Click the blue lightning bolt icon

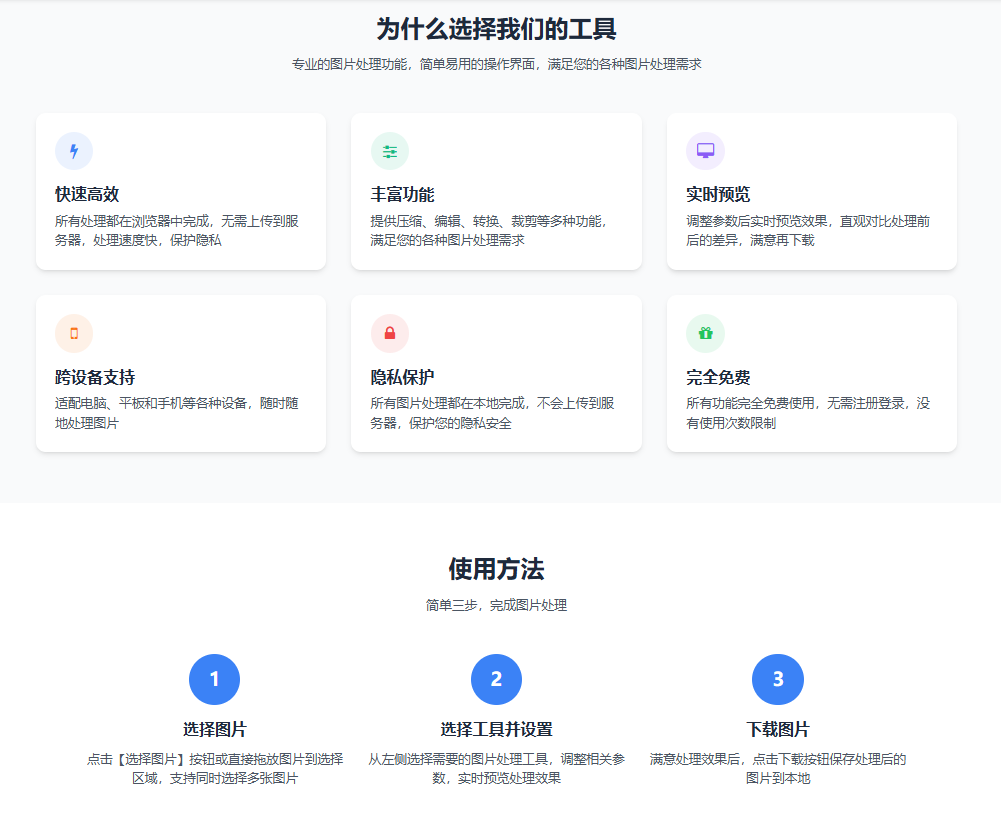(74, 152)
